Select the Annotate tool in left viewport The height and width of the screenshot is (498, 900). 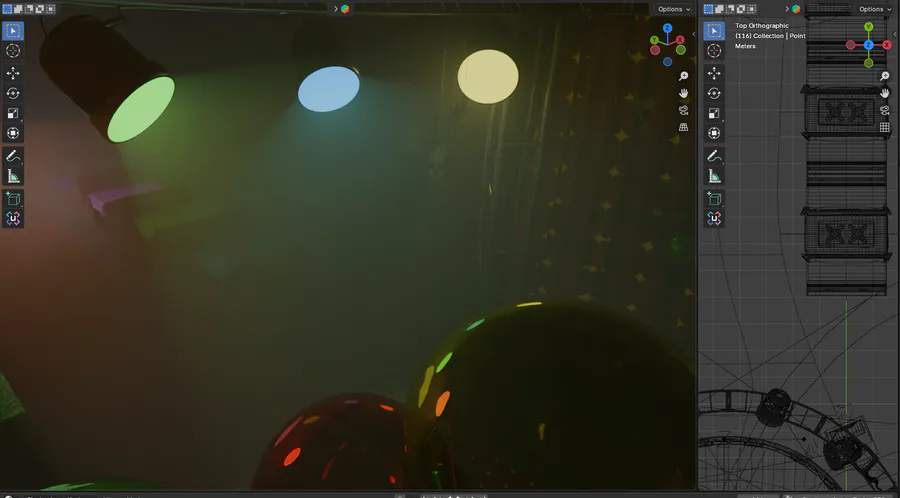13,155
